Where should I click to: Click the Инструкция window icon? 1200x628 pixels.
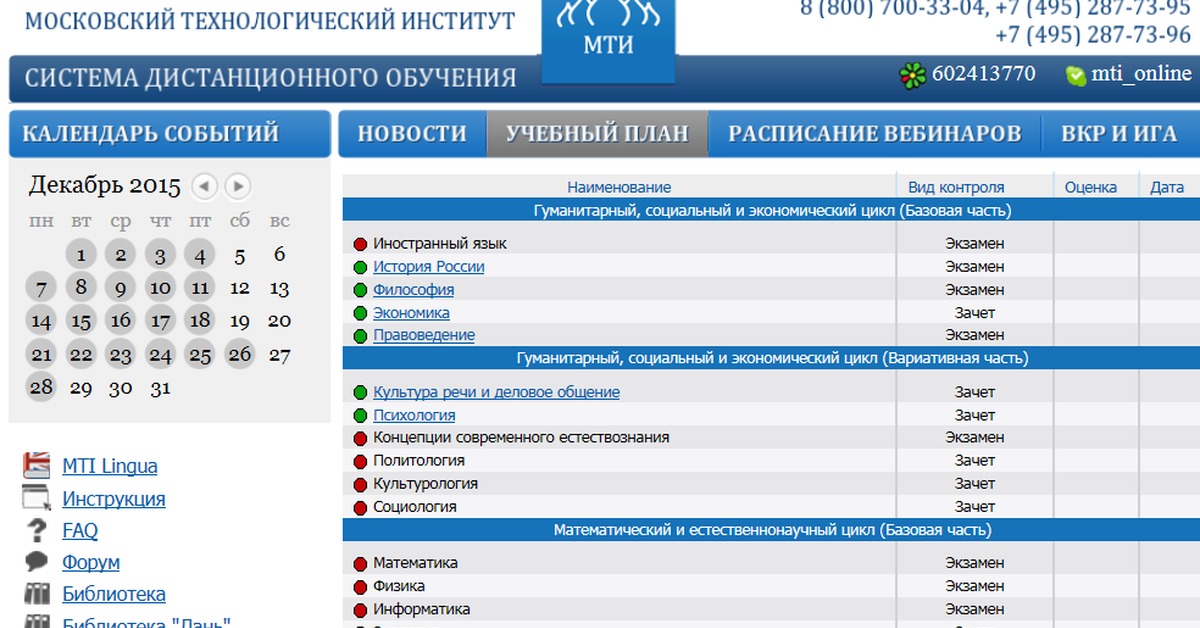[37, 497]
